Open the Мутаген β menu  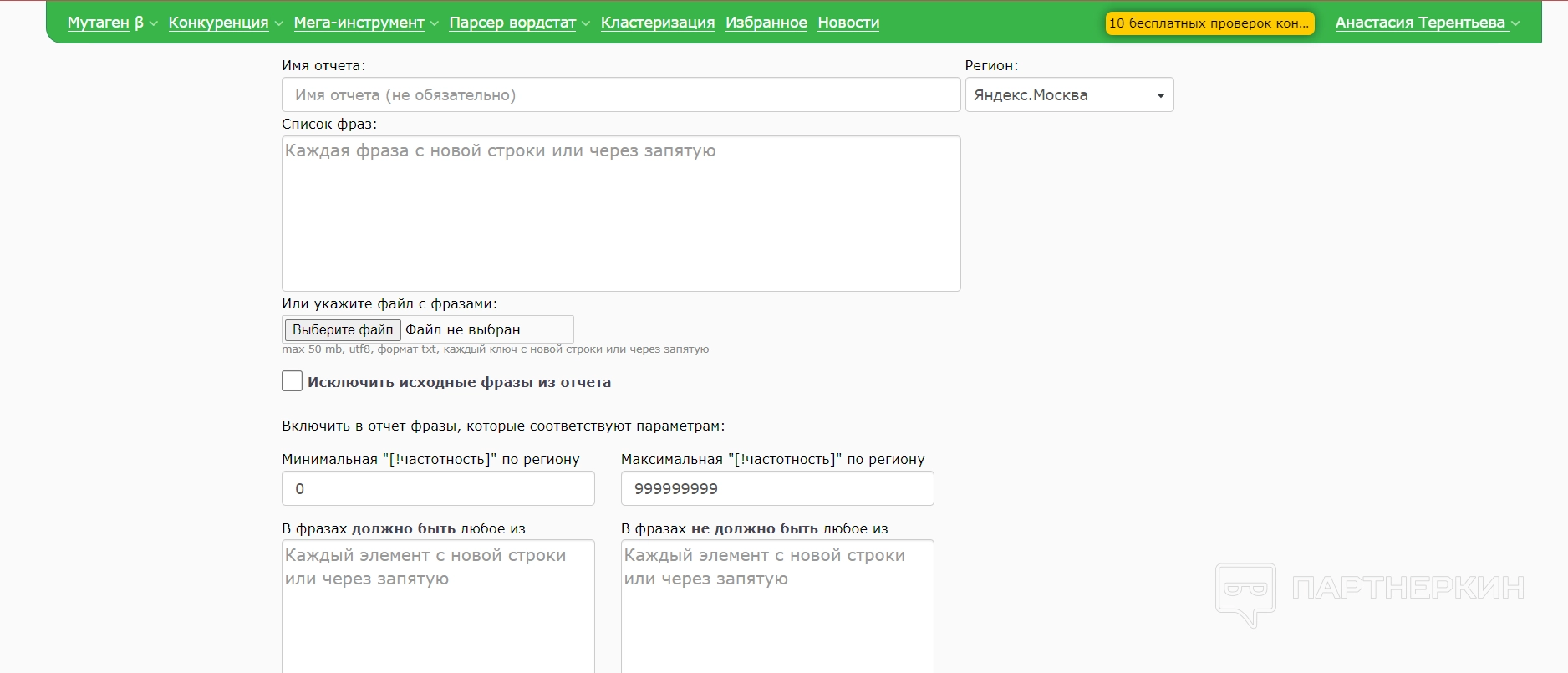(105, 23)
